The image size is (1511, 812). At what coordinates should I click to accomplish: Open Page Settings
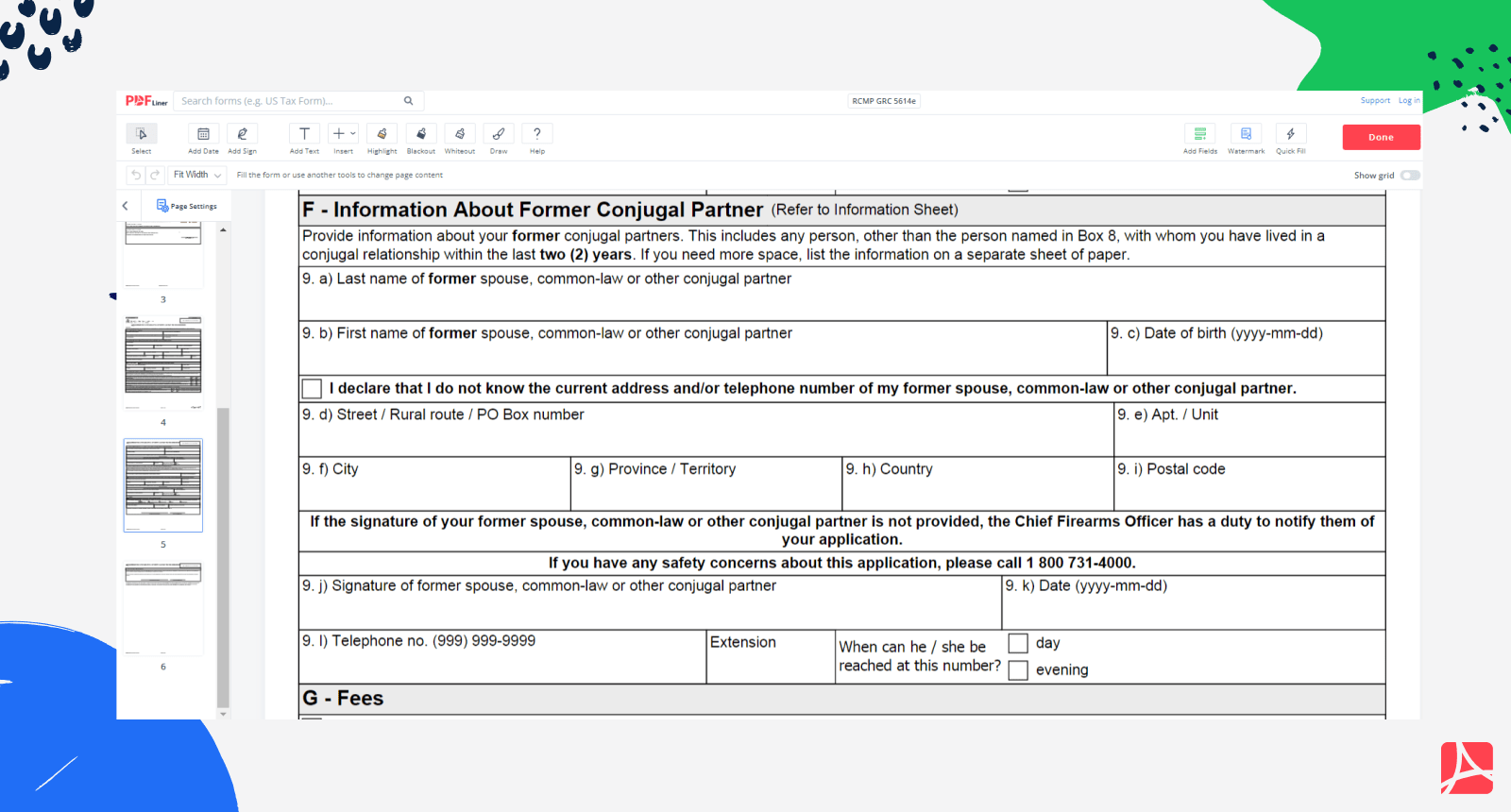click(x=187, y=206)
